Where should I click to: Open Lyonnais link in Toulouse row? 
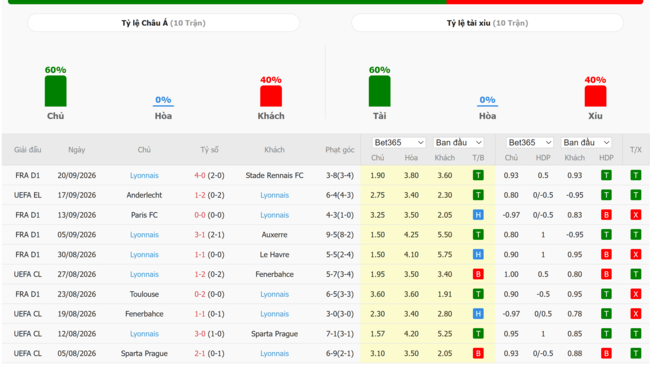pyautogui.click(x=274, y=294)
